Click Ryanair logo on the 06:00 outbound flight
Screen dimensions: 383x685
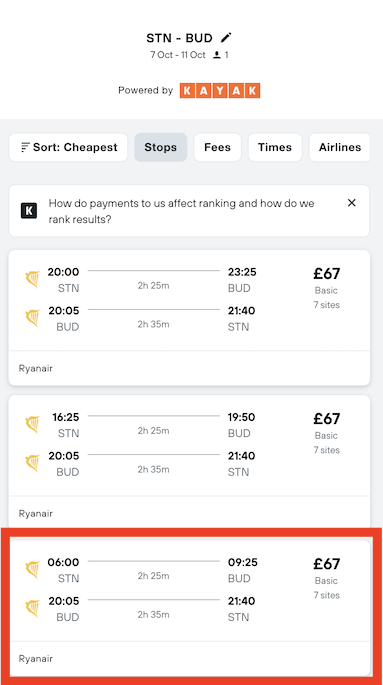(x=32, y=569)
